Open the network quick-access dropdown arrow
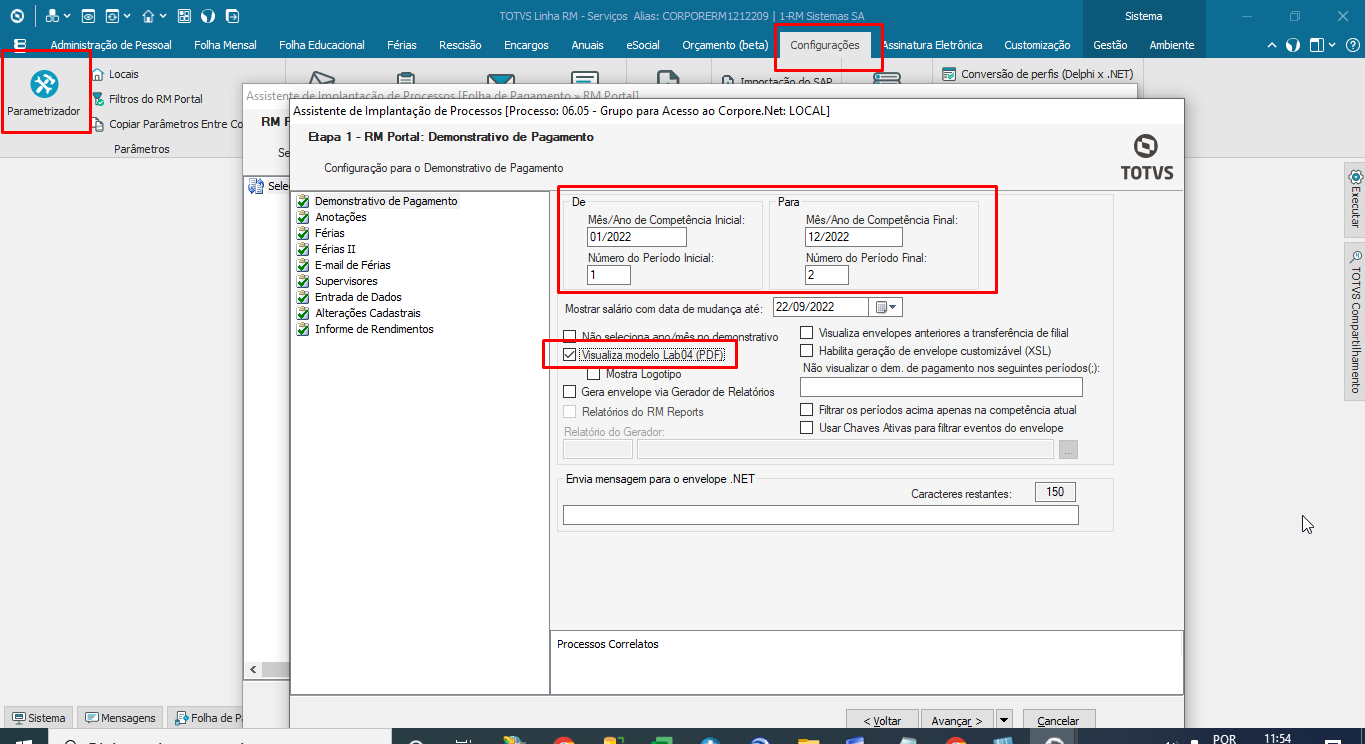The image size is (1365, 744). pos(66,17)
